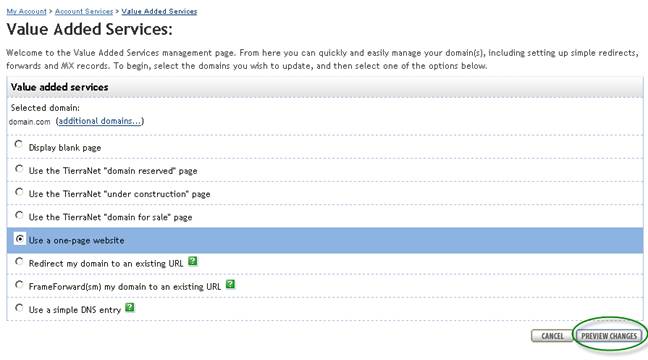648x360 pixels.
Task: Click the Preview Changes button
Action: click(x=609, y=336)
